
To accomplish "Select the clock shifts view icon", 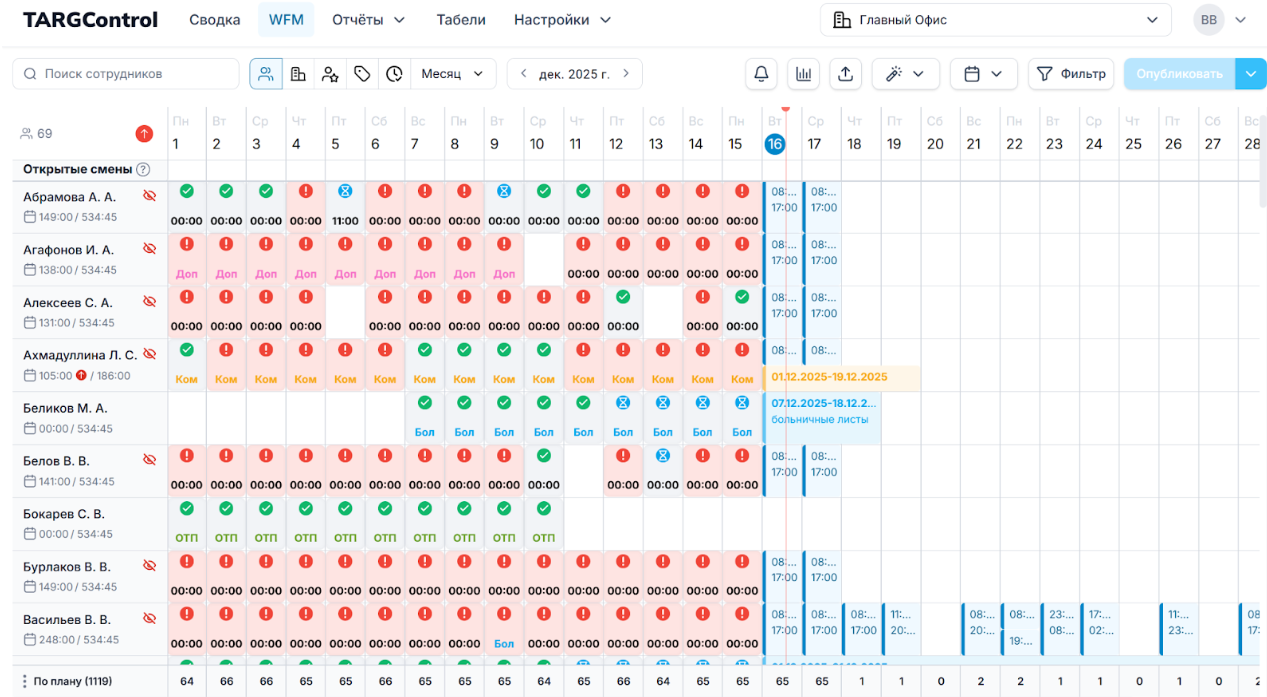I will pyautogui.click(x=394, y=74).
